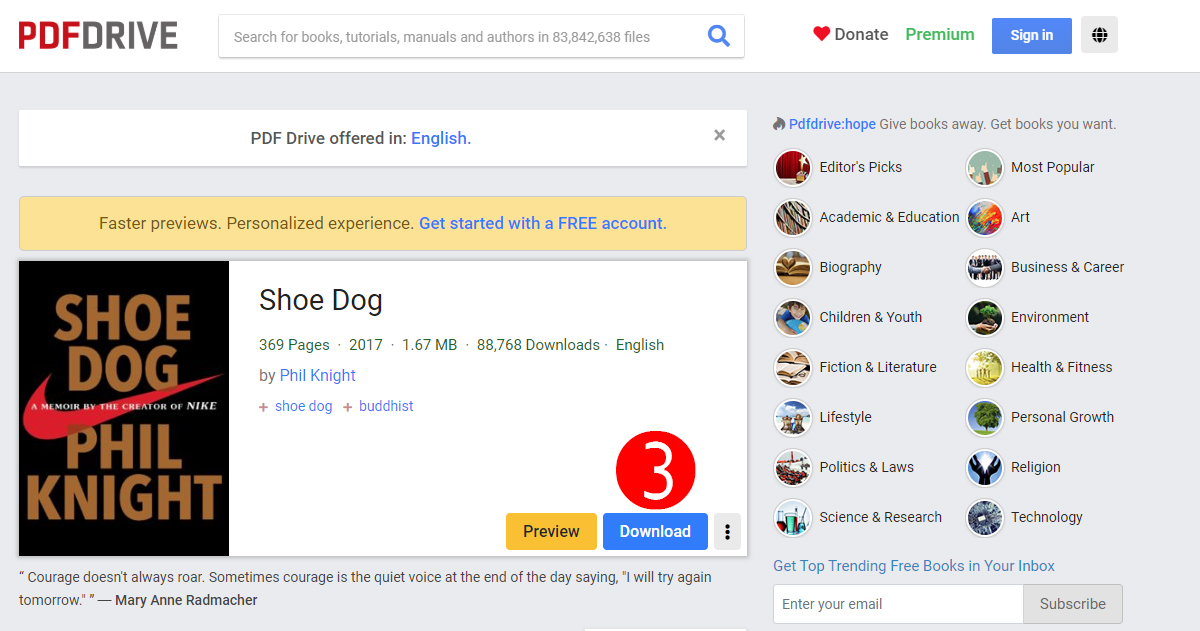
Task: Close the 'PDF Drive offered in' banner
Action: (x=719, y=136)
